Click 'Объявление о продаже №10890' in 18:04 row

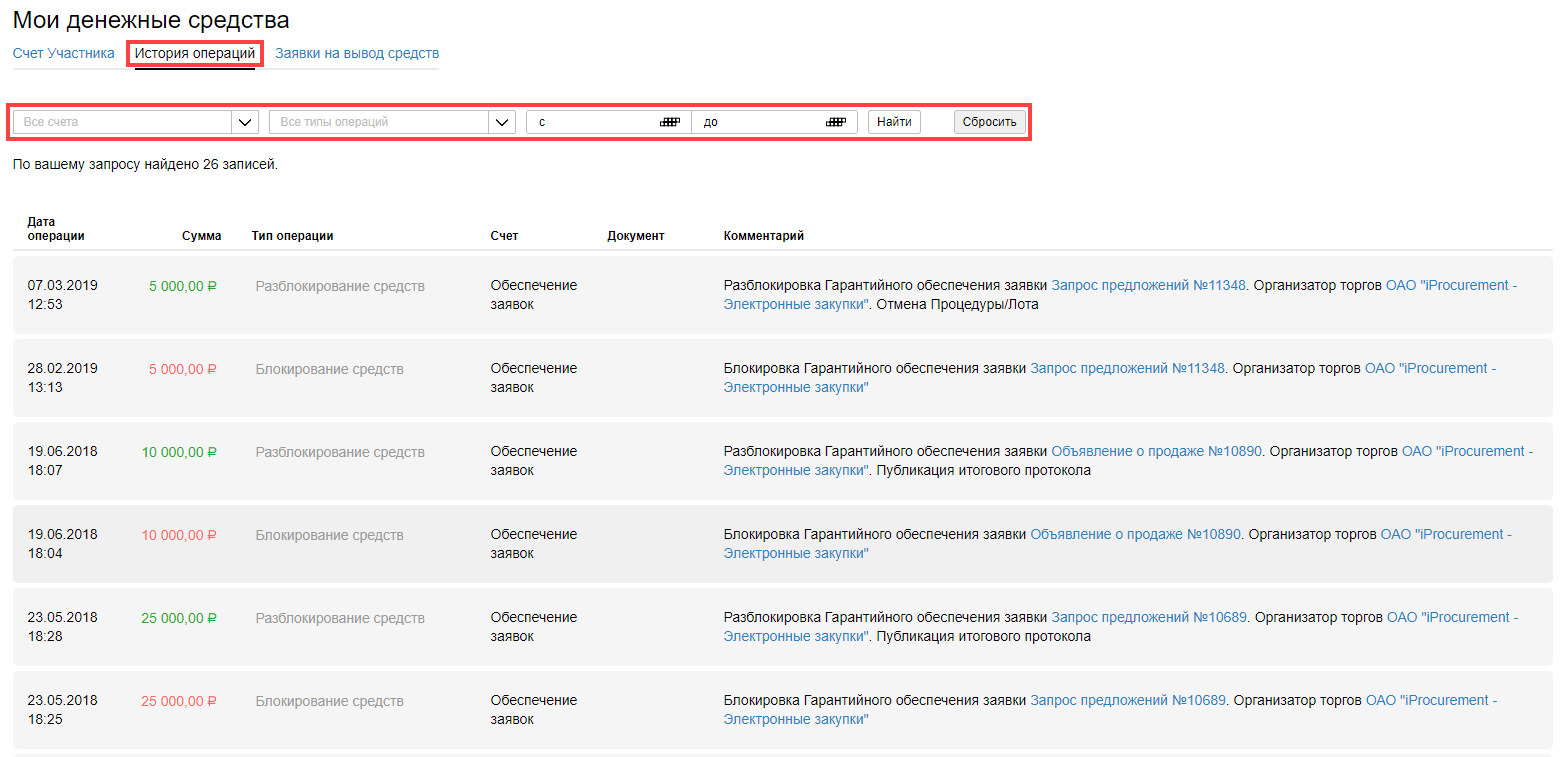pyautogui.click(x=1135, y=534)
